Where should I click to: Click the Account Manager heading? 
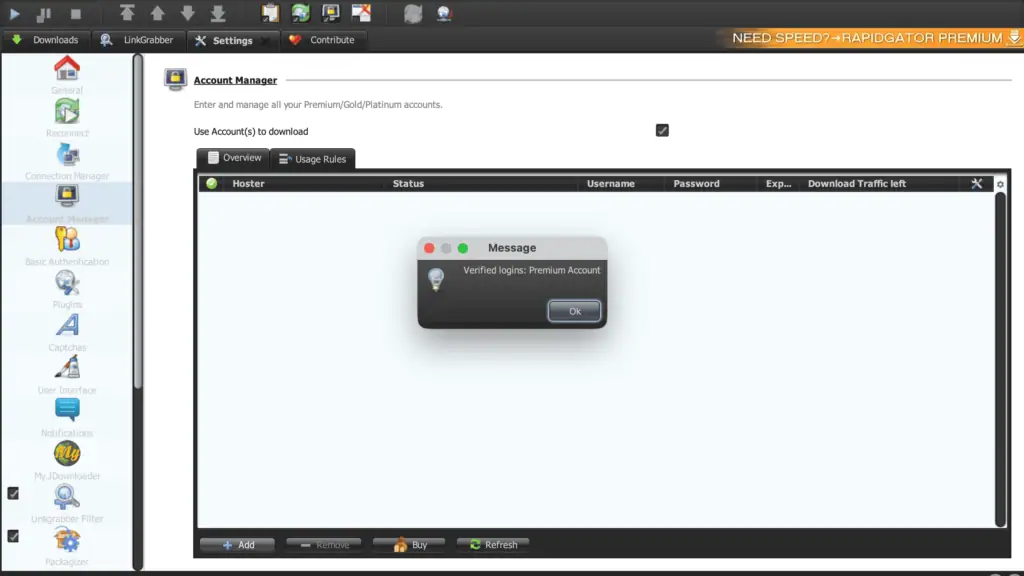pos(235,80)
